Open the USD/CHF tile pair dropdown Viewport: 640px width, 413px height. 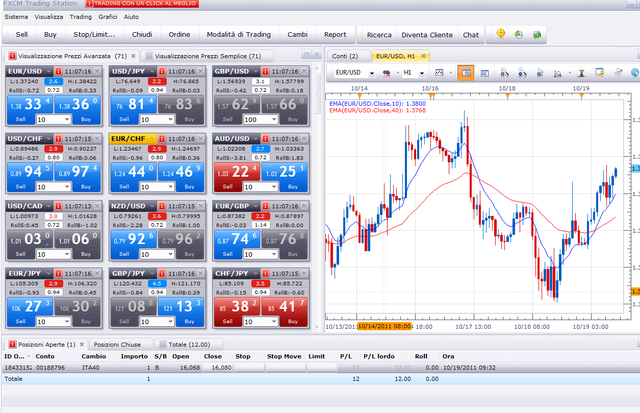pos(48,139)
